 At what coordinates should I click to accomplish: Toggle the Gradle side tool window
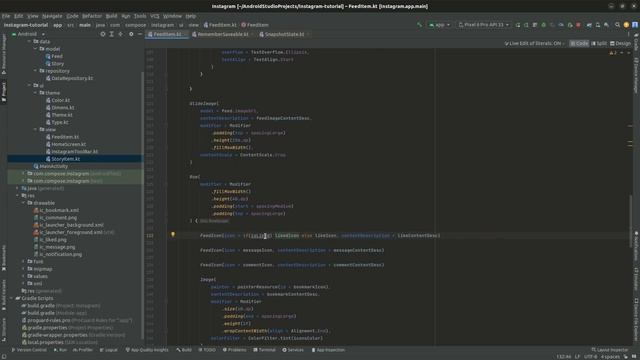[636, 42]
